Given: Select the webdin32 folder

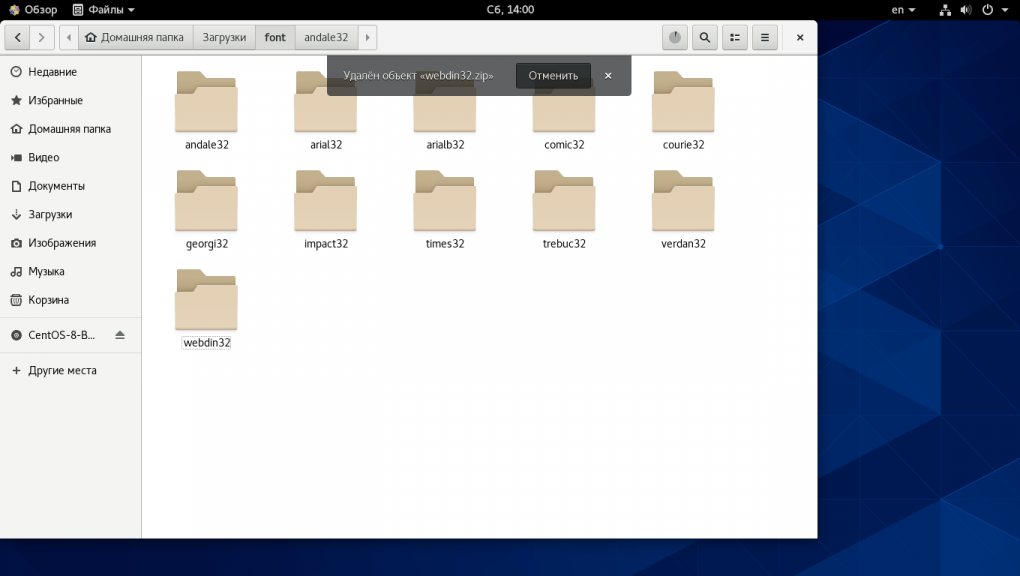Looking at the screenshot, I should [x=206, y=300].
